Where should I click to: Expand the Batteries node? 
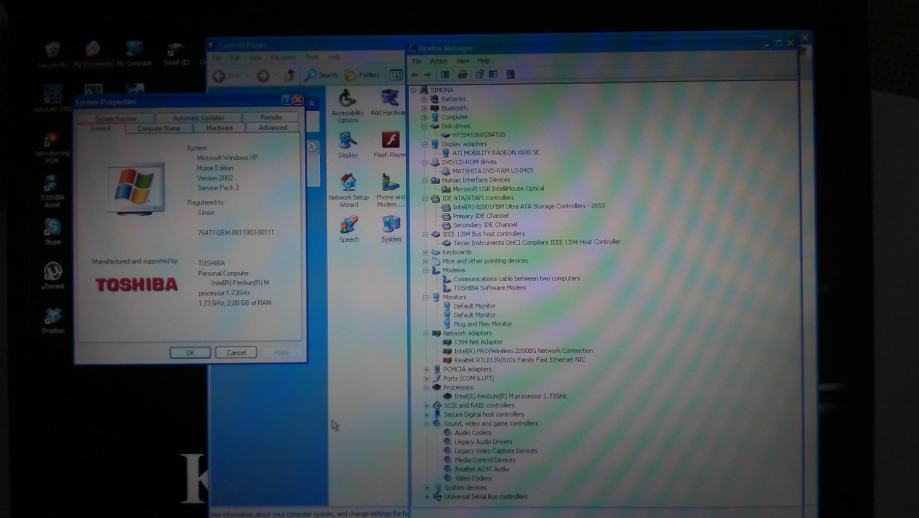[424, 100]
